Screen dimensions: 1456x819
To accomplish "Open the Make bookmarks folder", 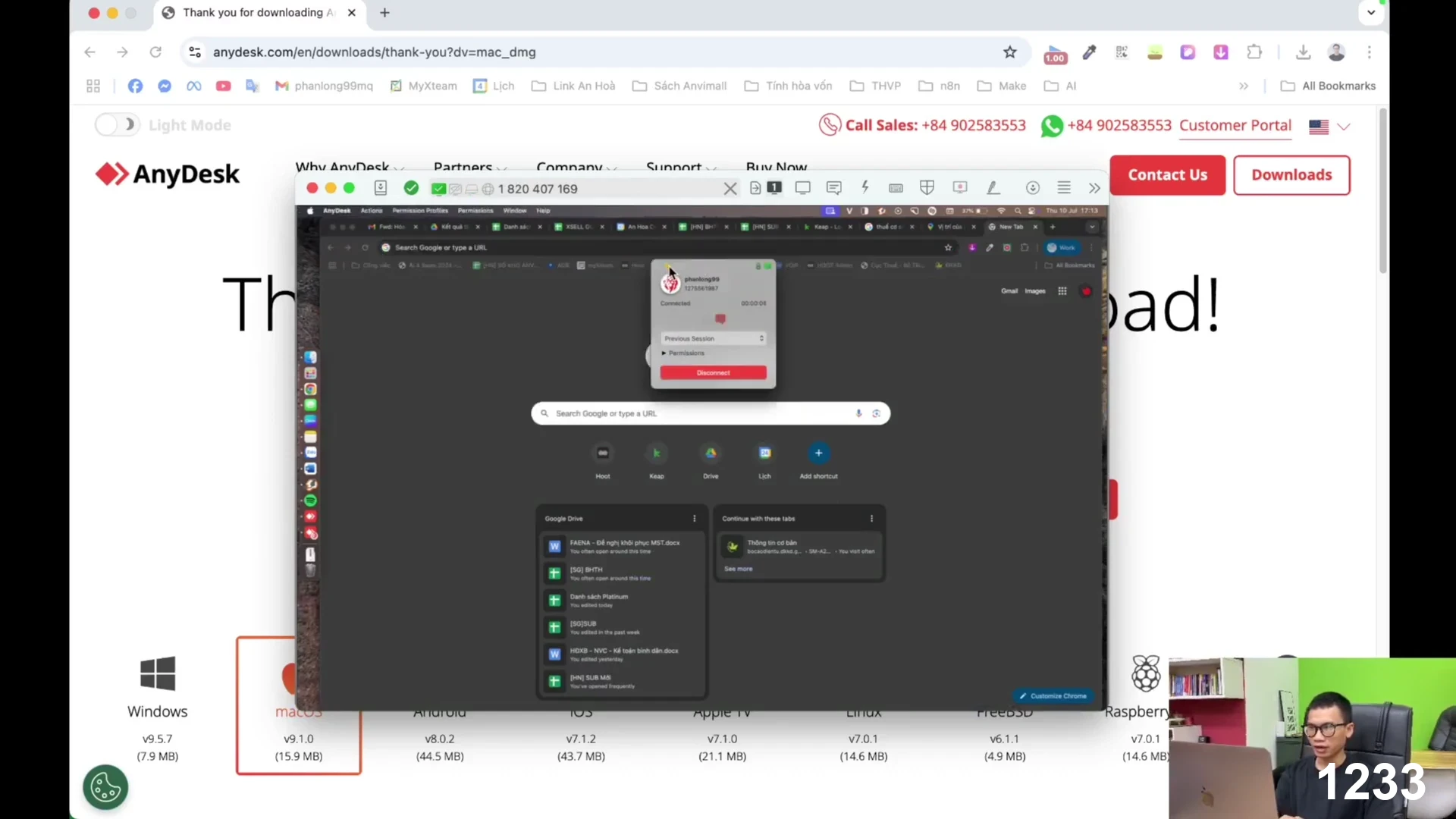I will point(1002,86).
